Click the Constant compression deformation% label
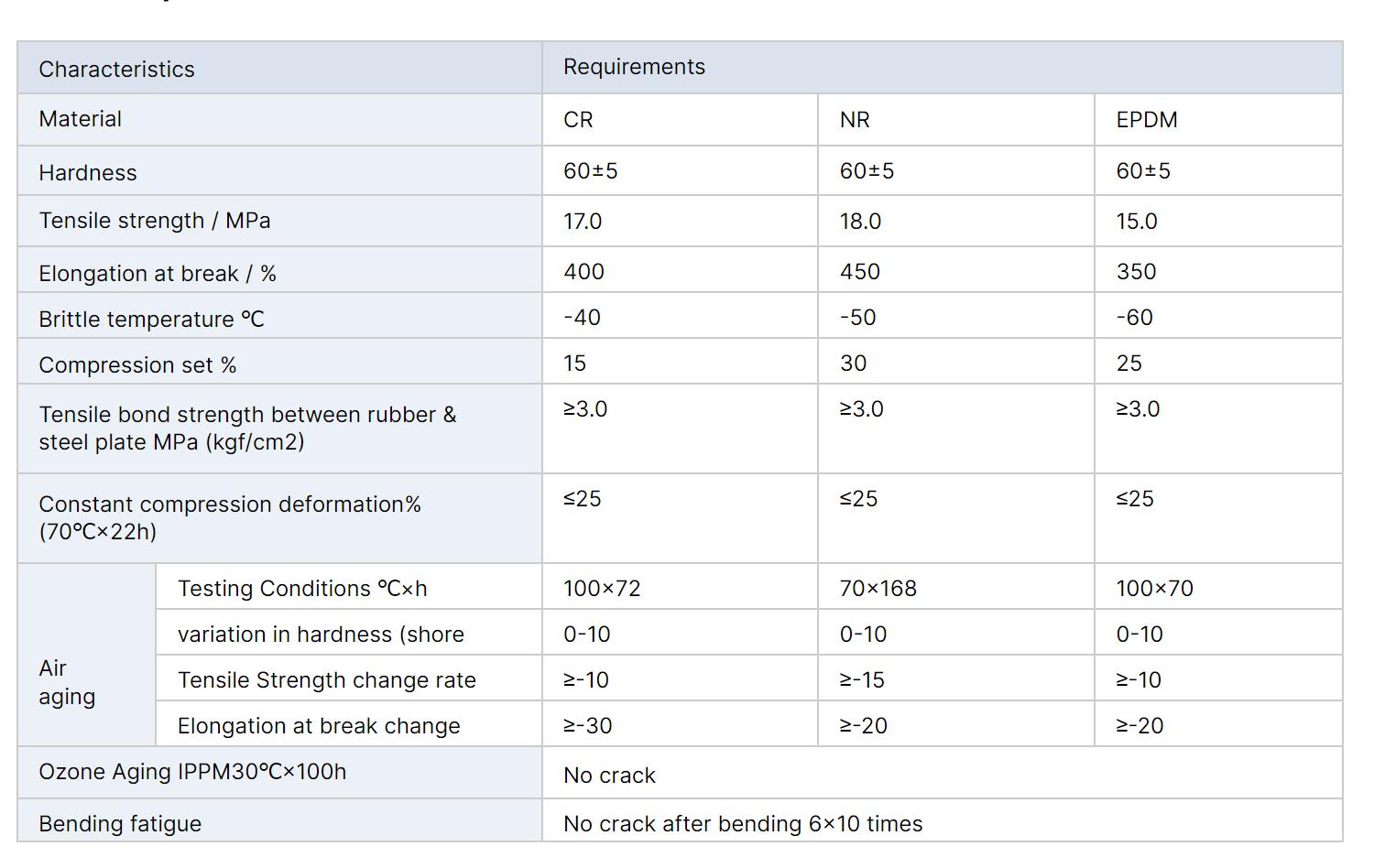This screenshot has width=1374, height=868. point(229,517)
